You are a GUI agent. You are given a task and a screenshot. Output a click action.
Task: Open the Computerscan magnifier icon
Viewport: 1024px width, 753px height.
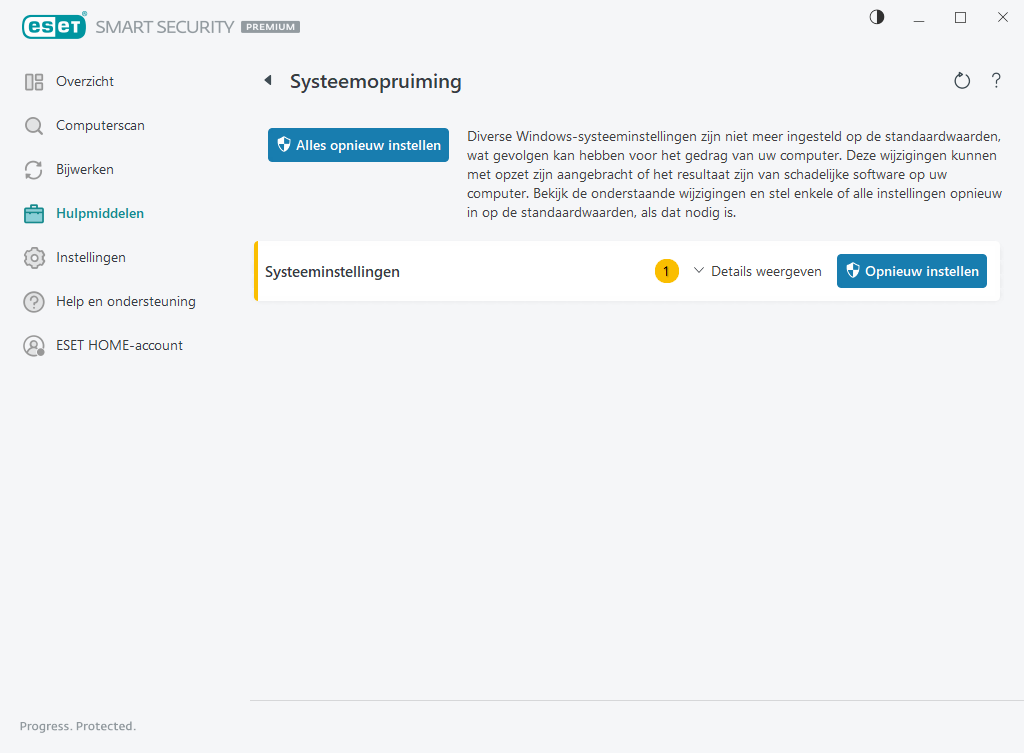tap(33, 125)
